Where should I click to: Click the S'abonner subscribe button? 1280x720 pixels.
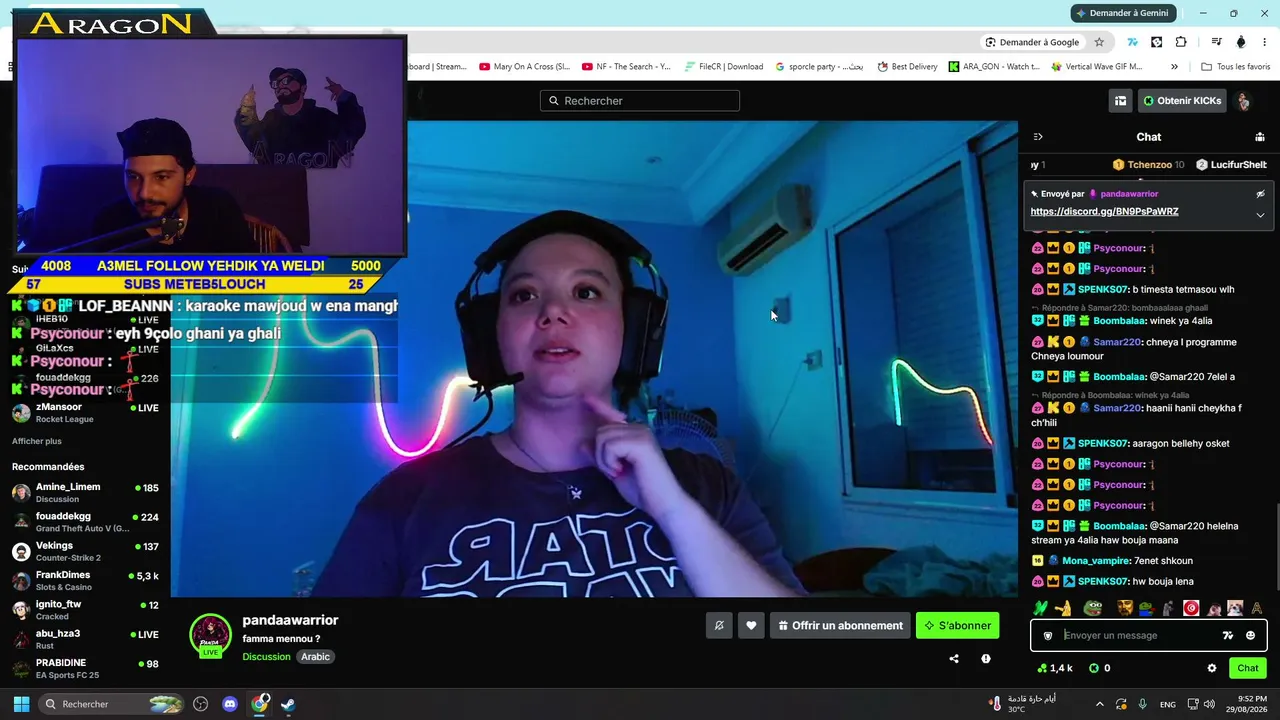(x=957, y=626)
